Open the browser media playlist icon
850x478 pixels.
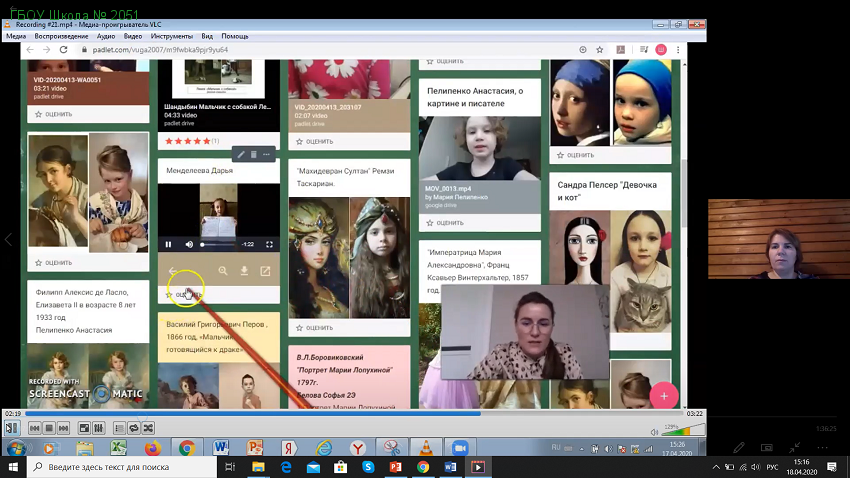(643, 50)
